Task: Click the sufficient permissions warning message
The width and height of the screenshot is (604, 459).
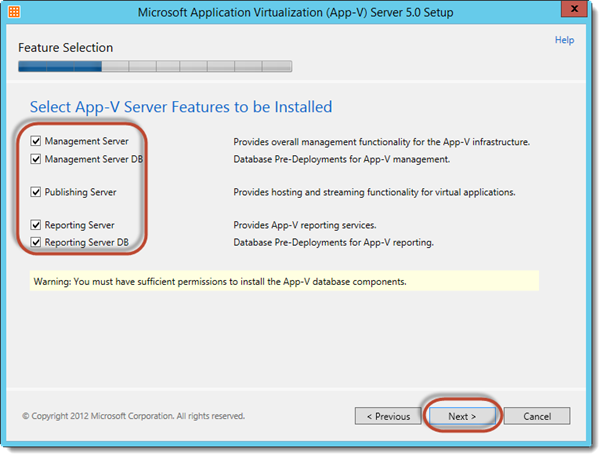Action: tap(284, 281)
